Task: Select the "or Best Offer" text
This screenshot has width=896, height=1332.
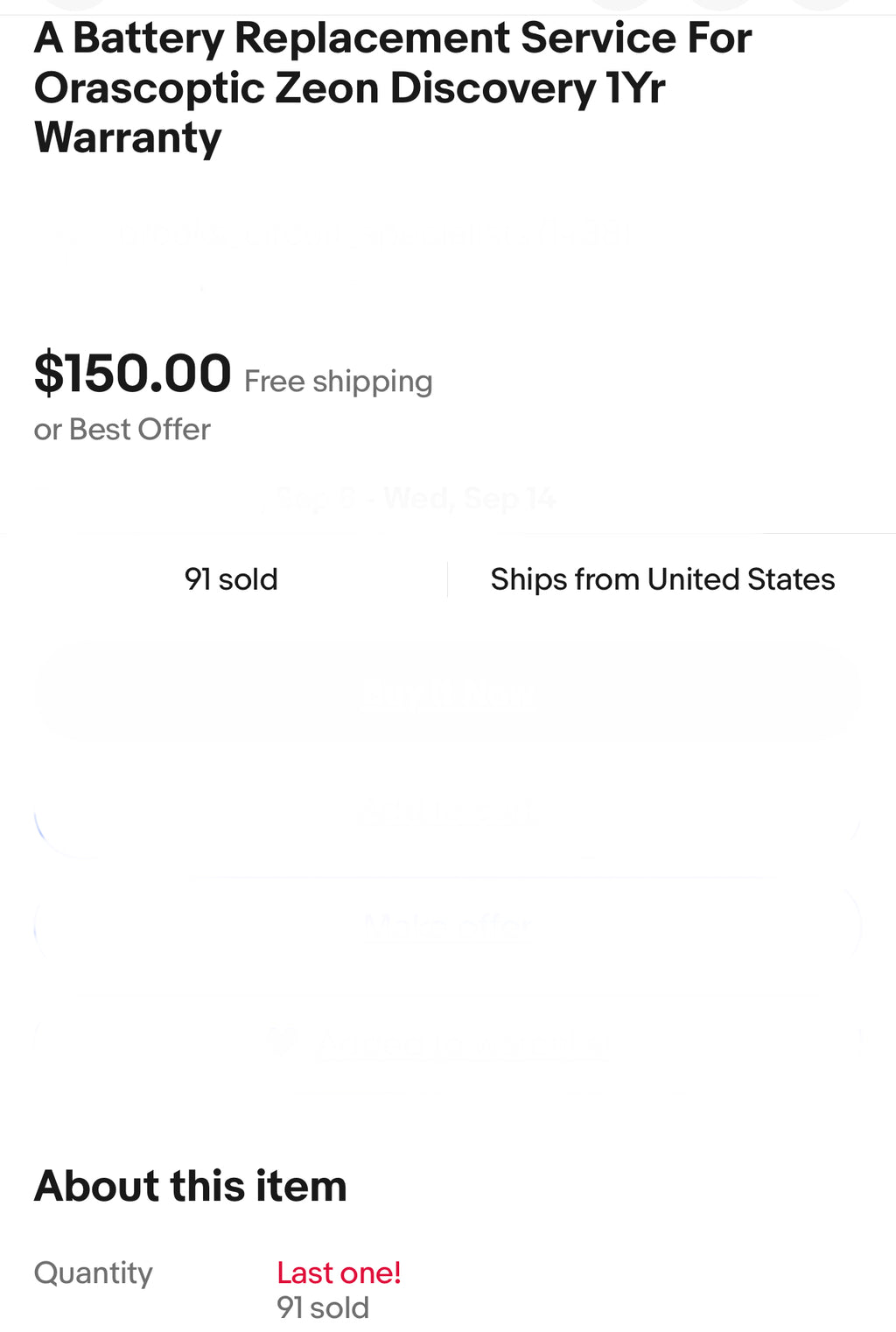Action: pyautogui.click(x=122, y=430)
